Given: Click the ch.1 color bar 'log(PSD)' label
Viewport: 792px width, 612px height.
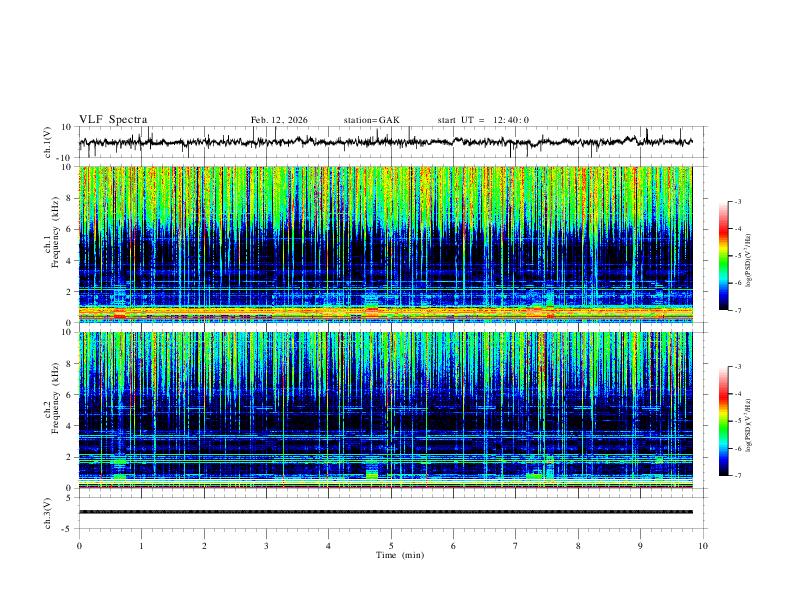Looking at the screenshot, I should (x=748, y=260).
